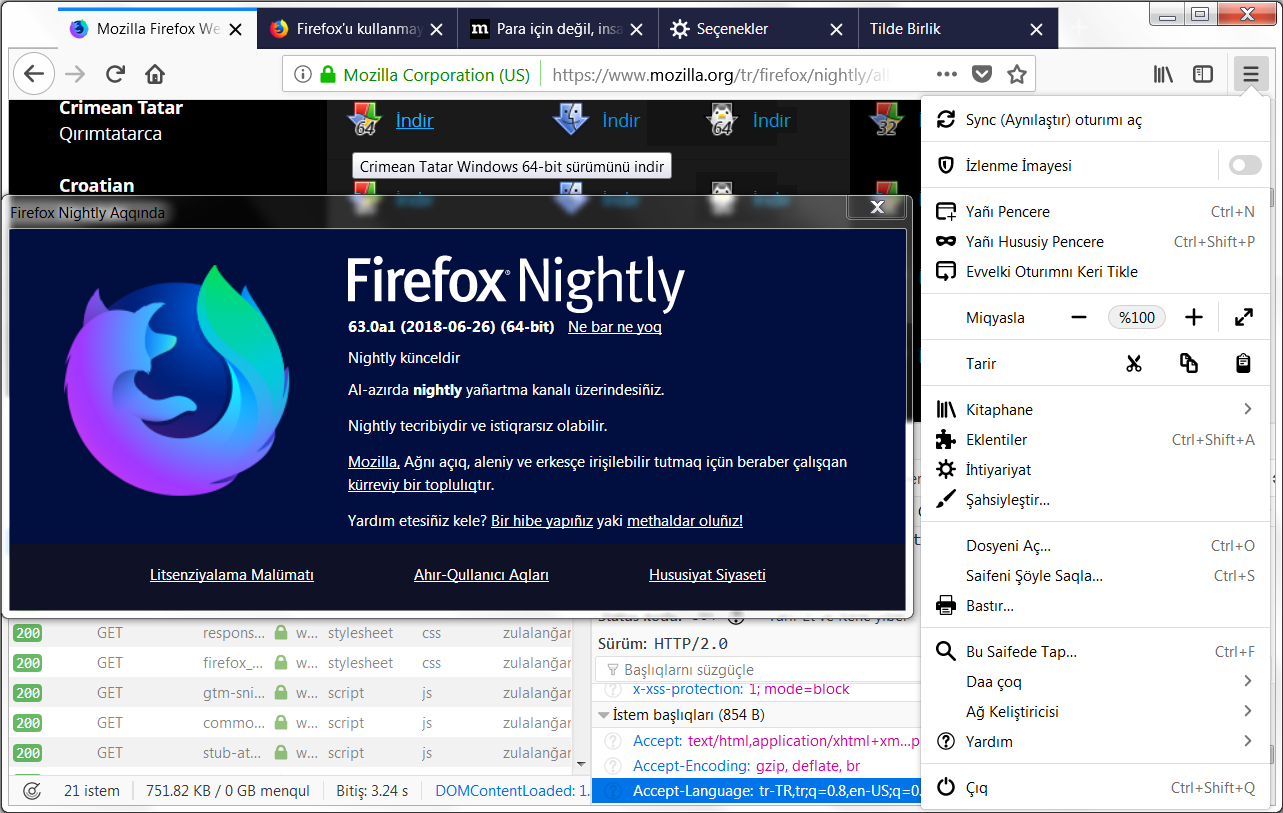The width and height of the screenshot is (1283, 813).
Task: Open Litsenziyalama Malümatı link
Action: click(232, 575)
